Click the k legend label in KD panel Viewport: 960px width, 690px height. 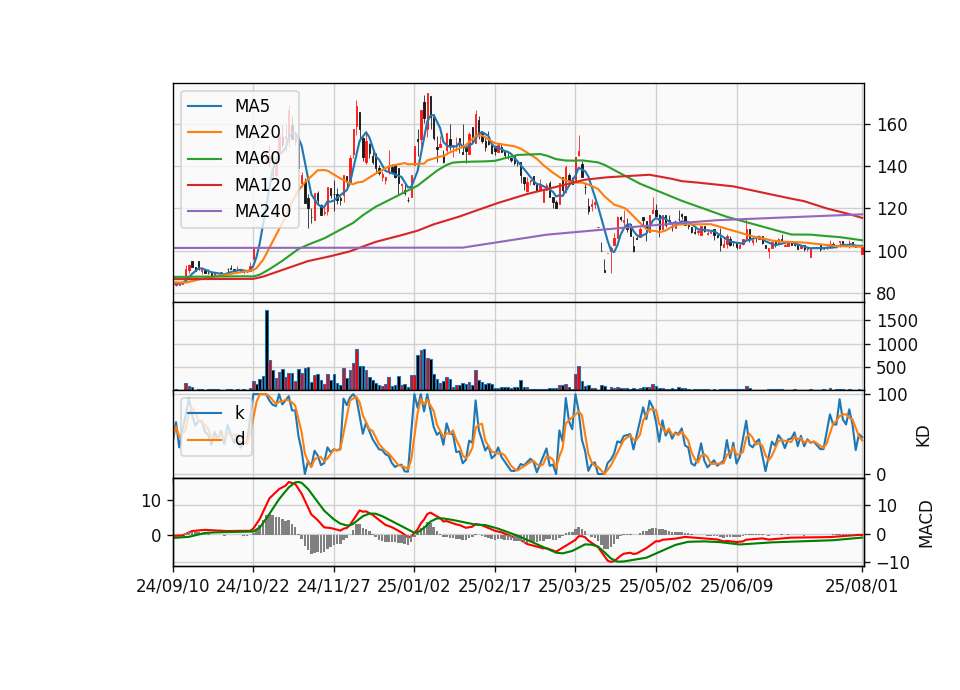point(239,413)
